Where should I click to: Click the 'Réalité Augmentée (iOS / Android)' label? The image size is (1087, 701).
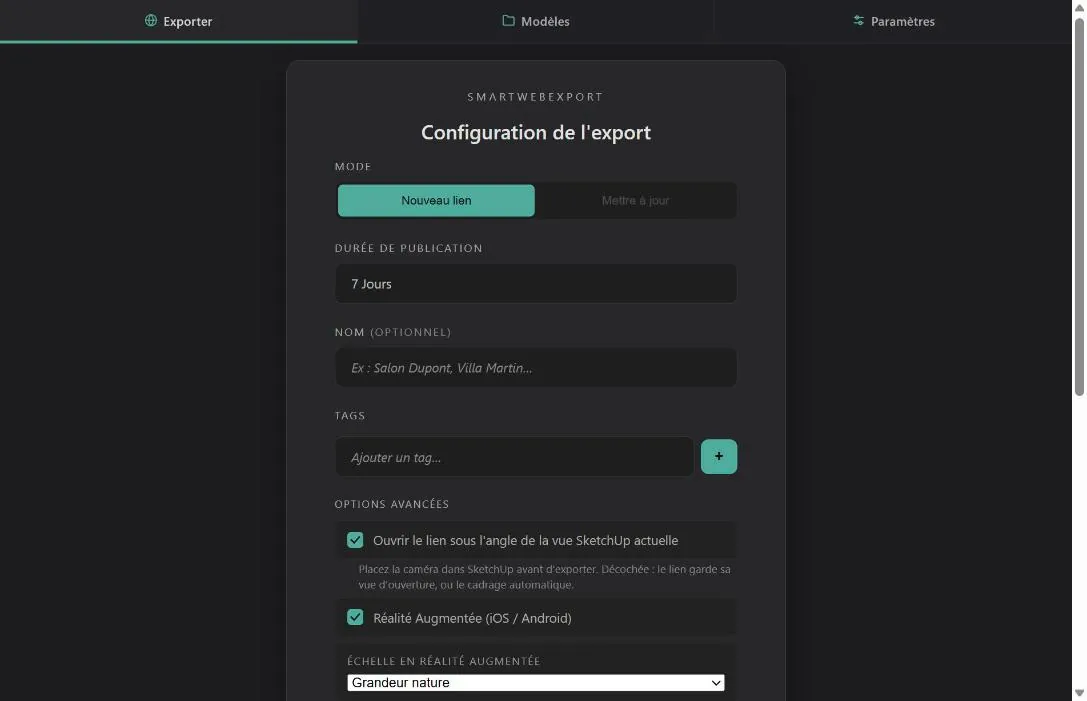coord(472,618)
